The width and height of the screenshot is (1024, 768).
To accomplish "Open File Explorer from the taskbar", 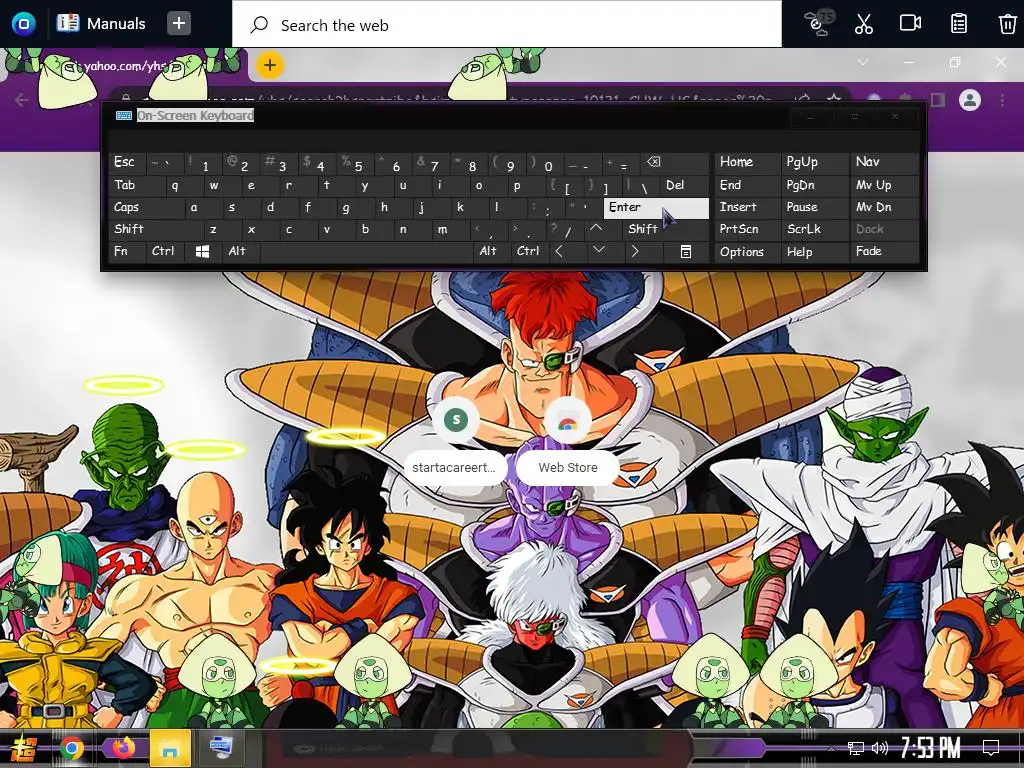I will click(x=170, y=748).
